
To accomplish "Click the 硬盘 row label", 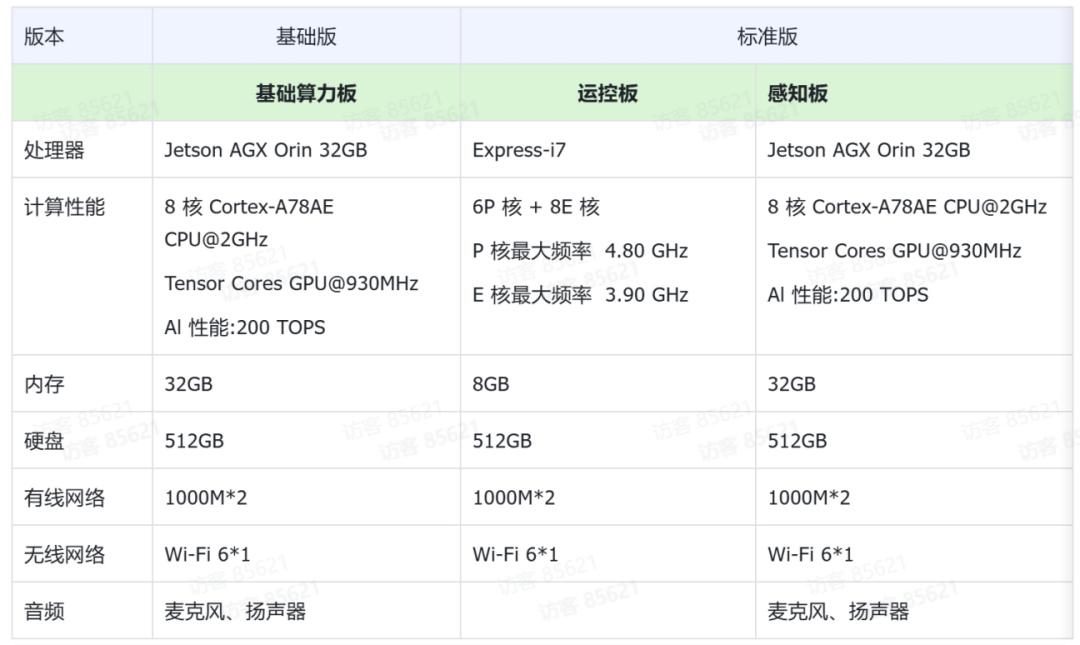I will [44, 441].
